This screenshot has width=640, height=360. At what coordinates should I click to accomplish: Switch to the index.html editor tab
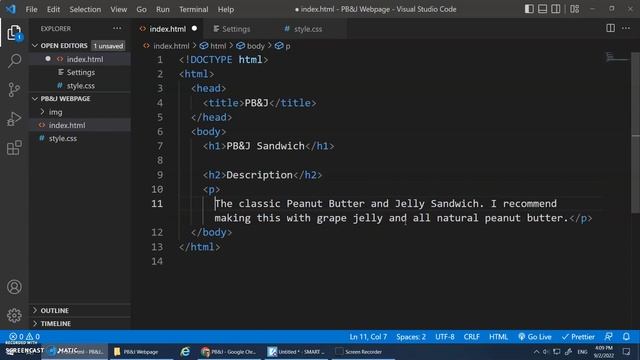(167, 29)
